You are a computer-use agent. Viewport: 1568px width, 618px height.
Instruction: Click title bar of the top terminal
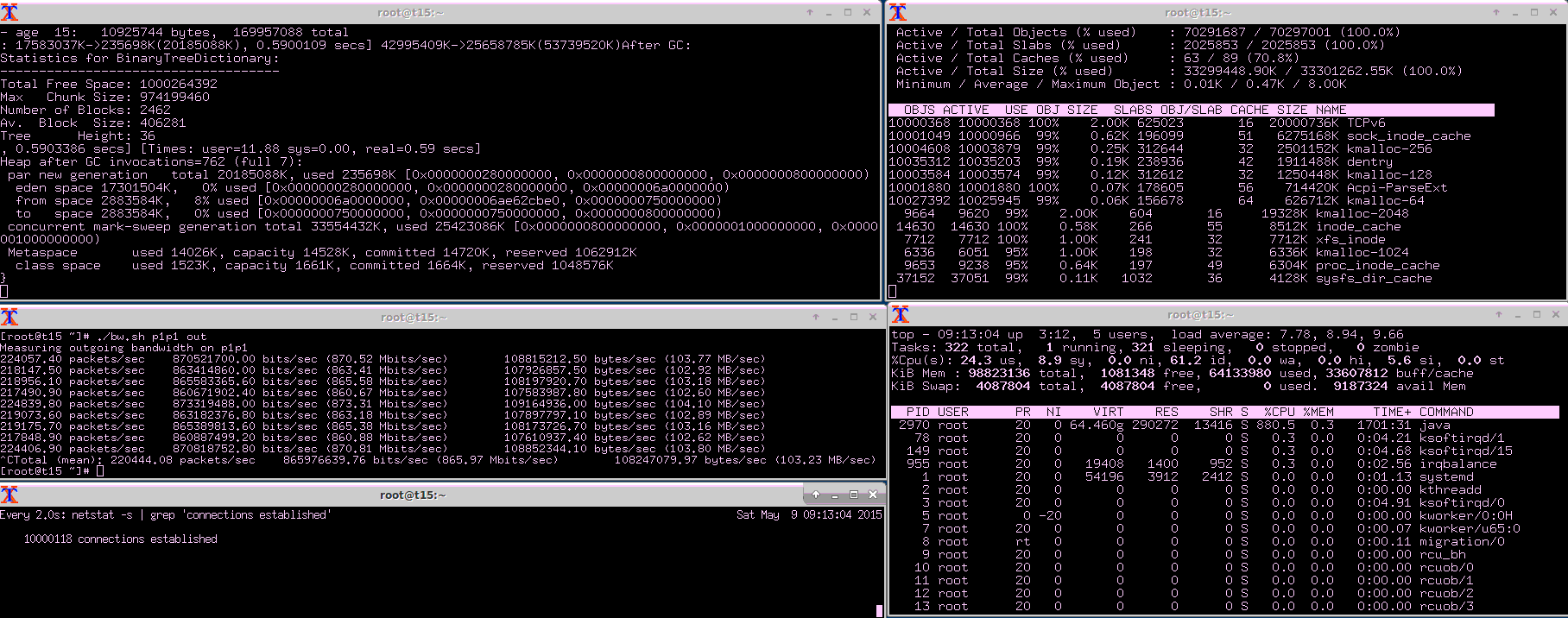(x=1200, y=314)
